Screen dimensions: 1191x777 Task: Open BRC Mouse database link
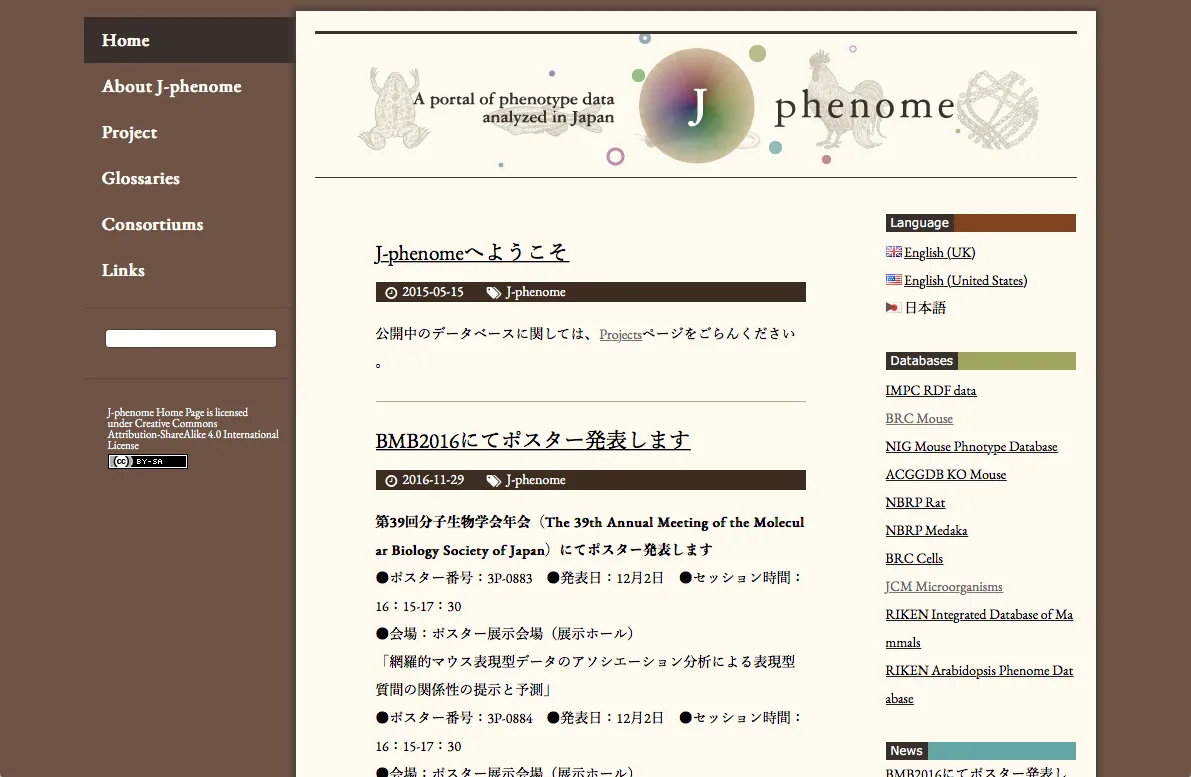[918, 419]
